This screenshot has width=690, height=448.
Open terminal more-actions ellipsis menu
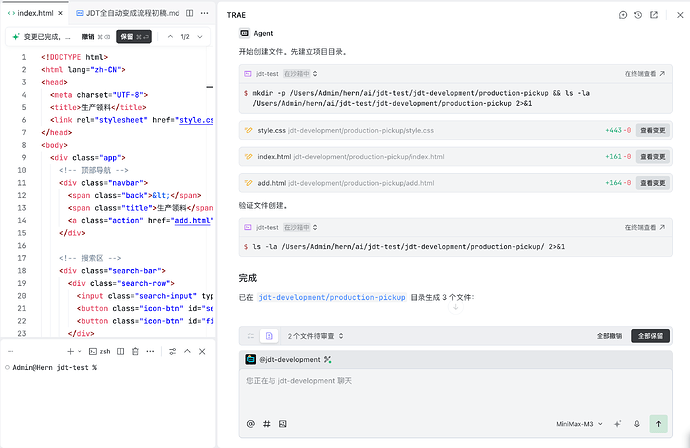point(150,351)
